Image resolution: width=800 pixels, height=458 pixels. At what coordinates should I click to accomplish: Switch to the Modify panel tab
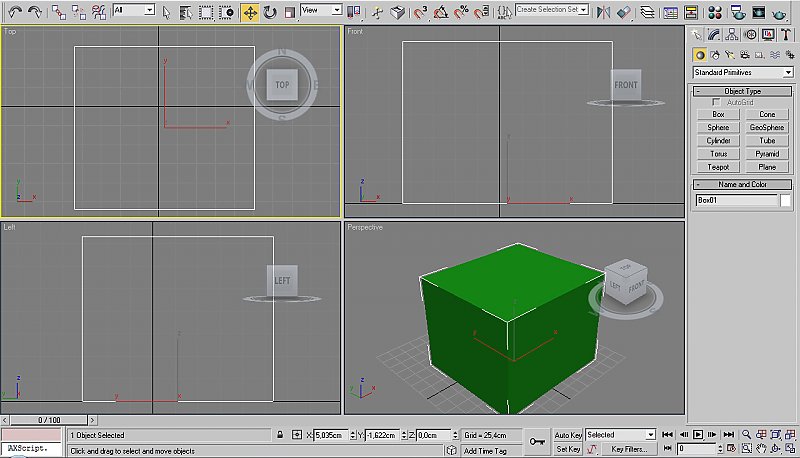pyautogui.click(x=714, y=34)
